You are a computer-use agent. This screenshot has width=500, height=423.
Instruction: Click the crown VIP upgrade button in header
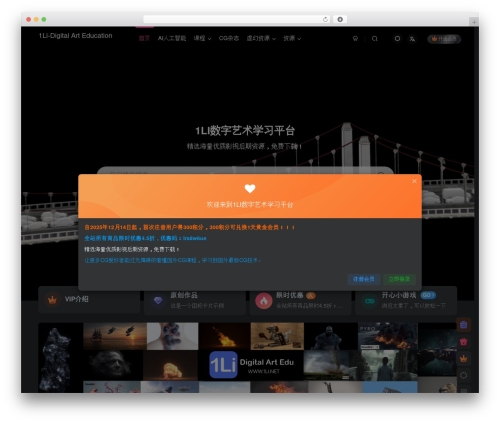444,39
